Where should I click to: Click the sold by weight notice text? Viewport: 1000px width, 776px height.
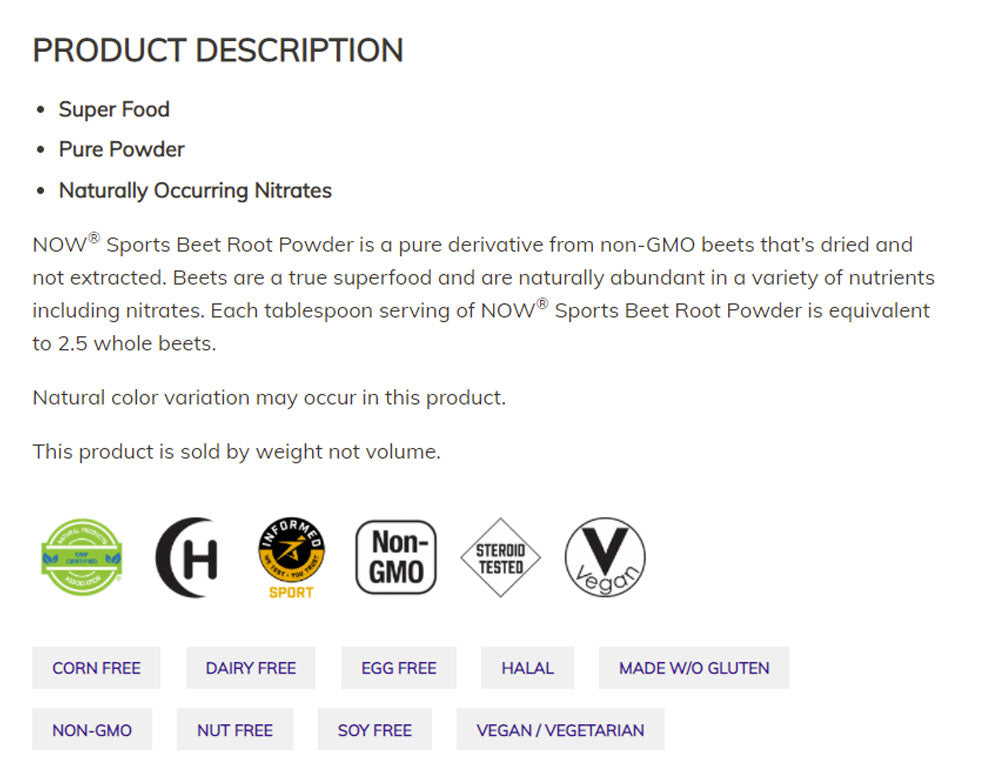(x=236, y=451)
